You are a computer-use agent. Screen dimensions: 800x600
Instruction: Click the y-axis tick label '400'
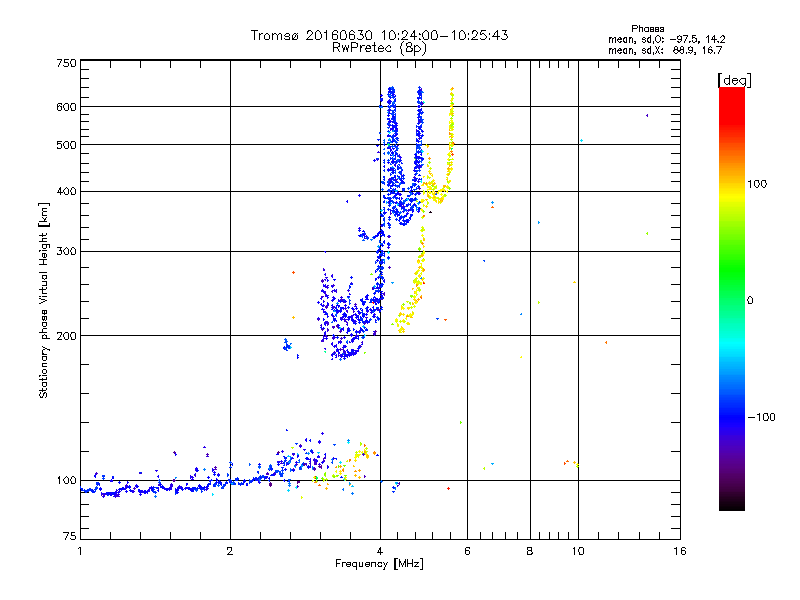67,191
